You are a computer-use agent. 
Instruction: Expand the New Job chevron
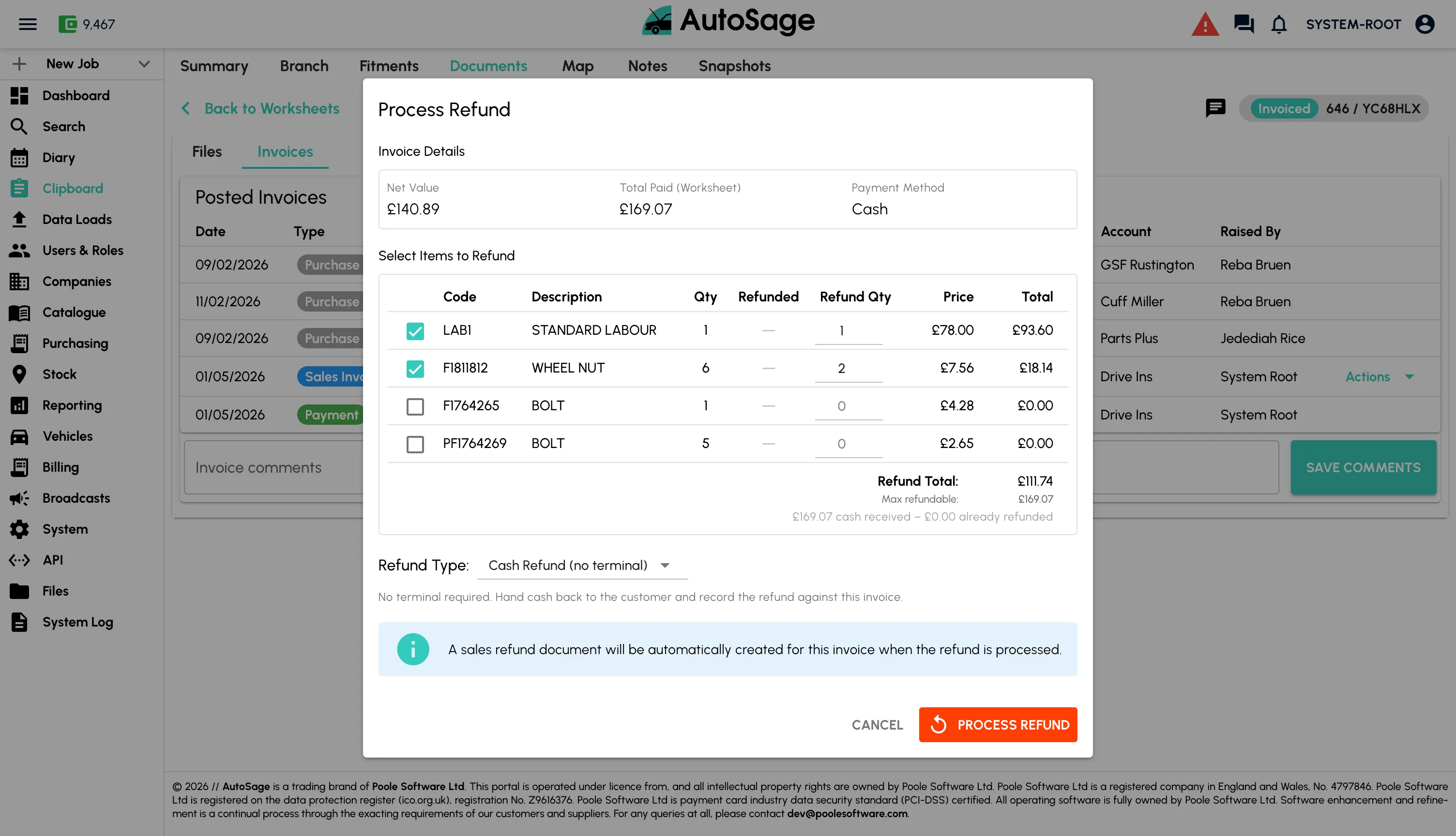click(x=144, y=64)
